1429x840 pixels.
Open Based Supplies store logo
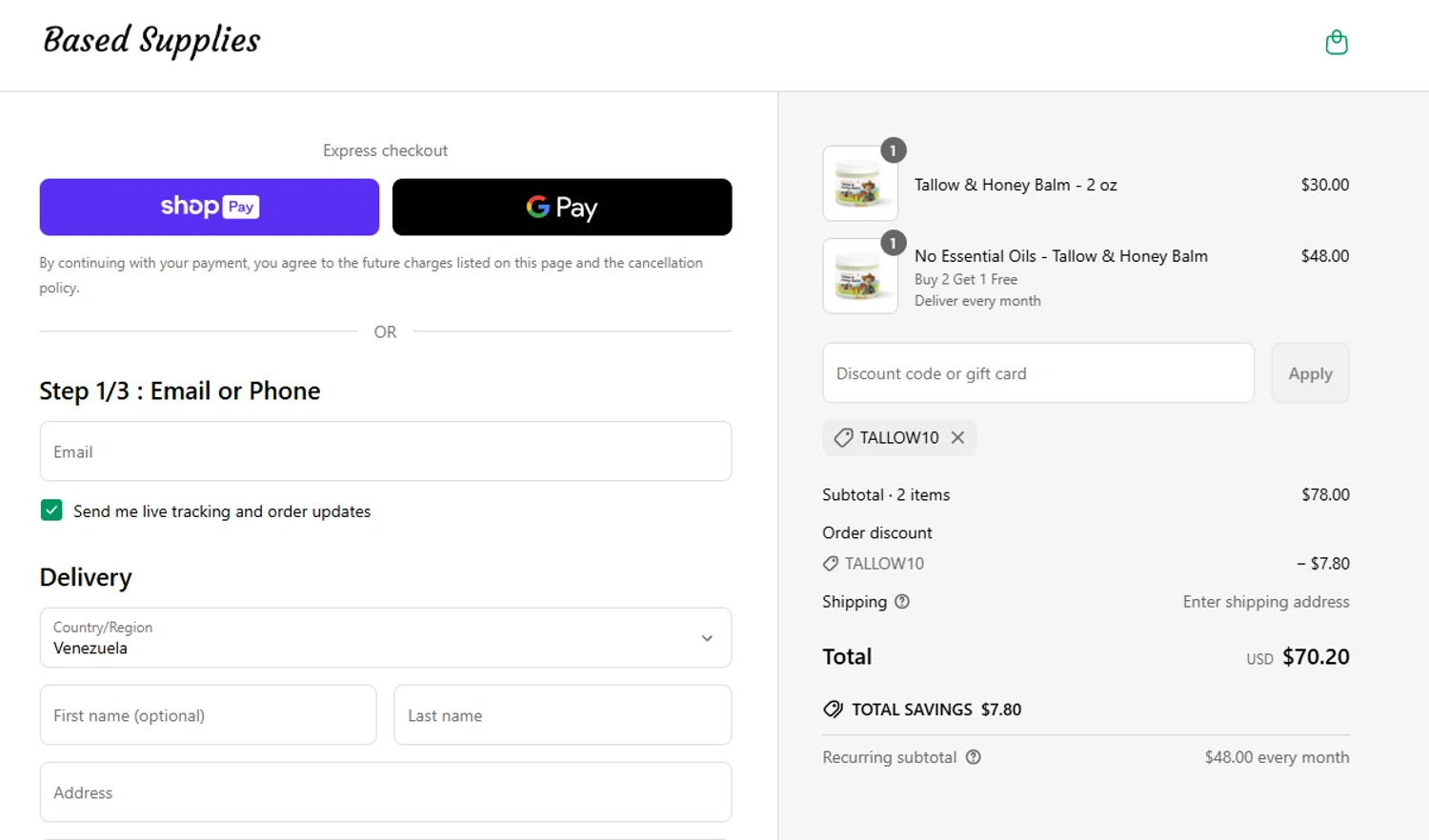tap(151, 41)
